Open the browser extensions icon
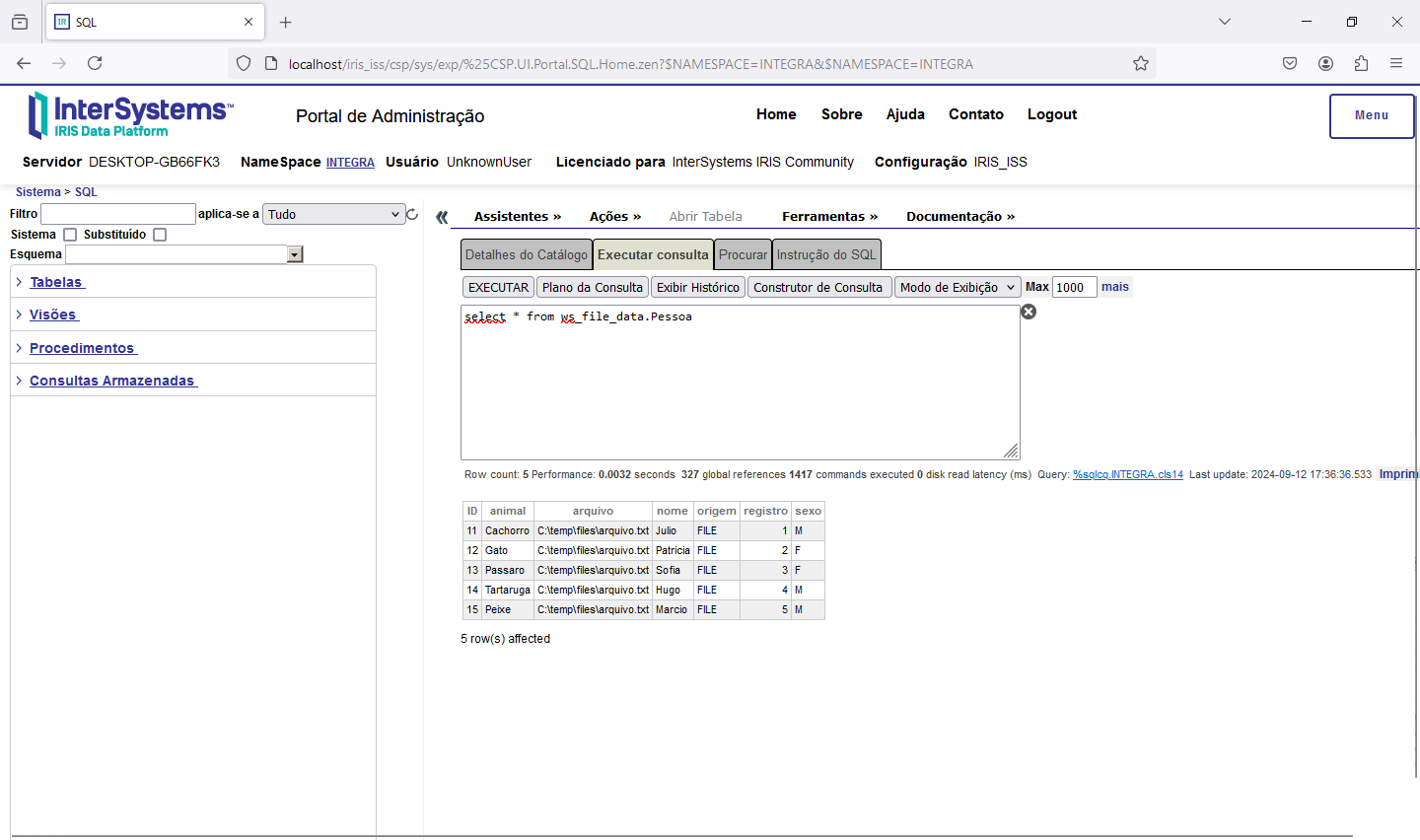Viewport: 1420px width, 840px height. click(x=1361, y=63)
